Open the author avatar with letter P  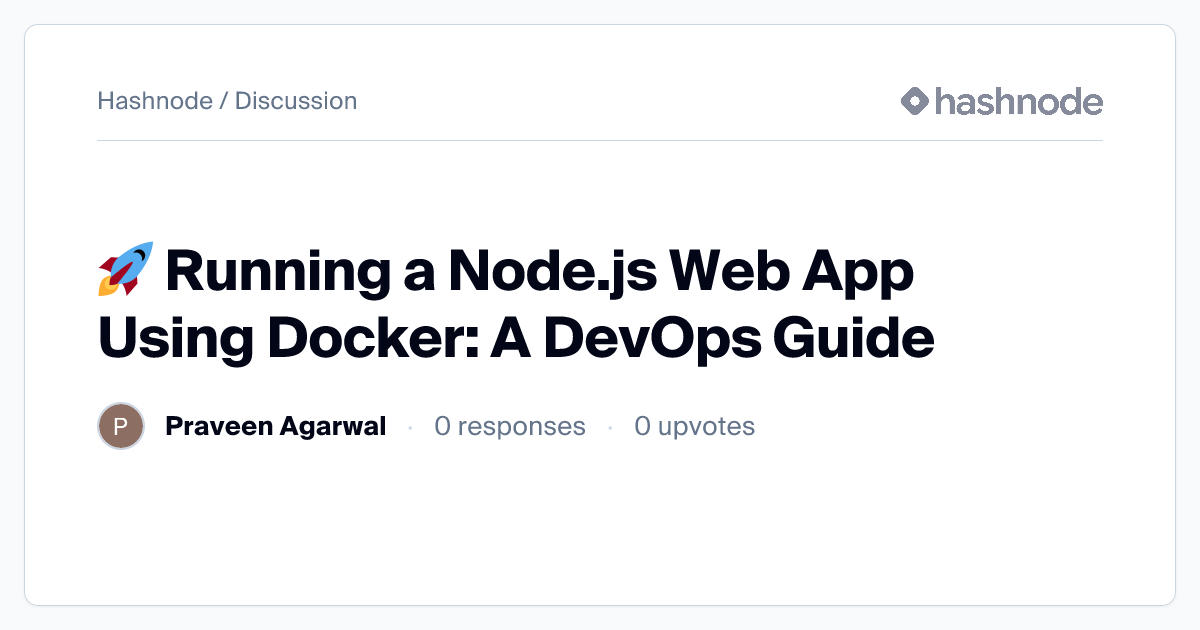pyautogui.click(x=121, y=427)
